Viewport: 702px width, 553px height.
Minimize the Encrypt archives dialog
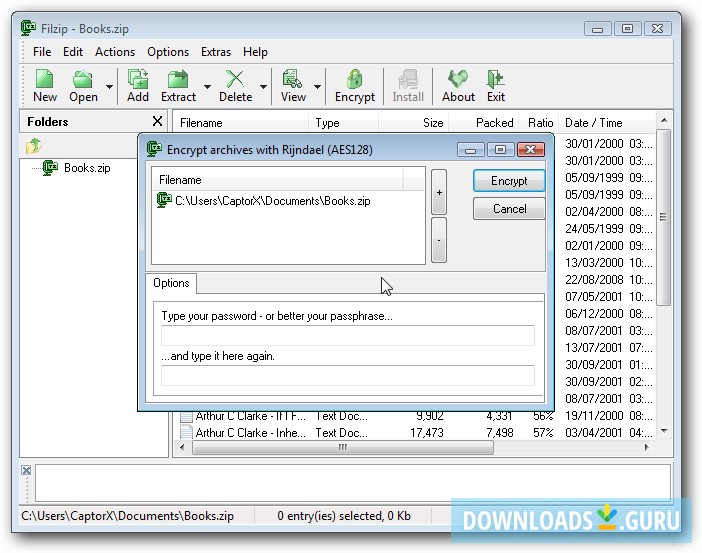click(x=471, y=150)
